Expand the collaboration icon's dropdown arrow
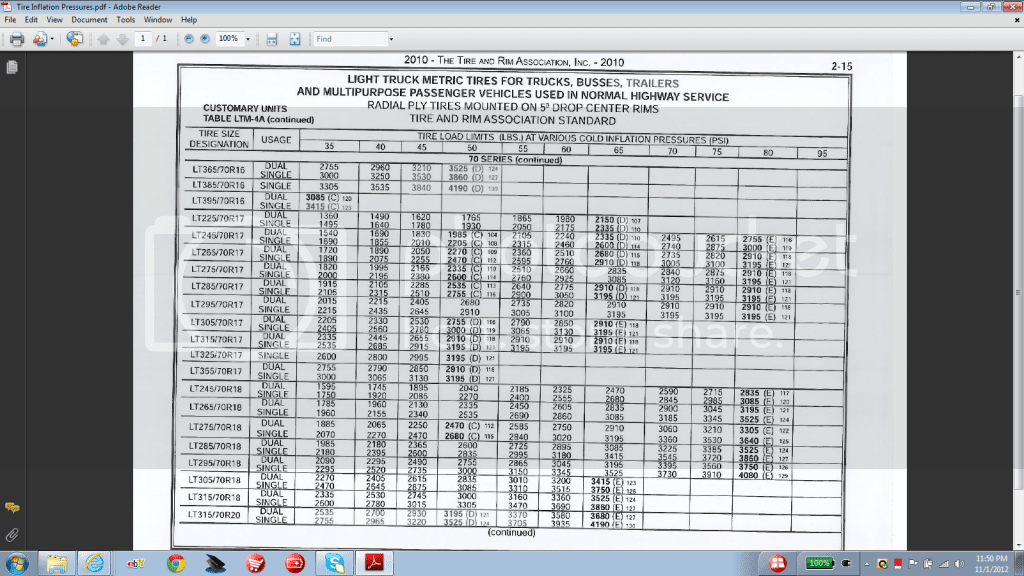Image resolution: width=1024 pixels, height=576 pixels. click(x=52, y=39)
